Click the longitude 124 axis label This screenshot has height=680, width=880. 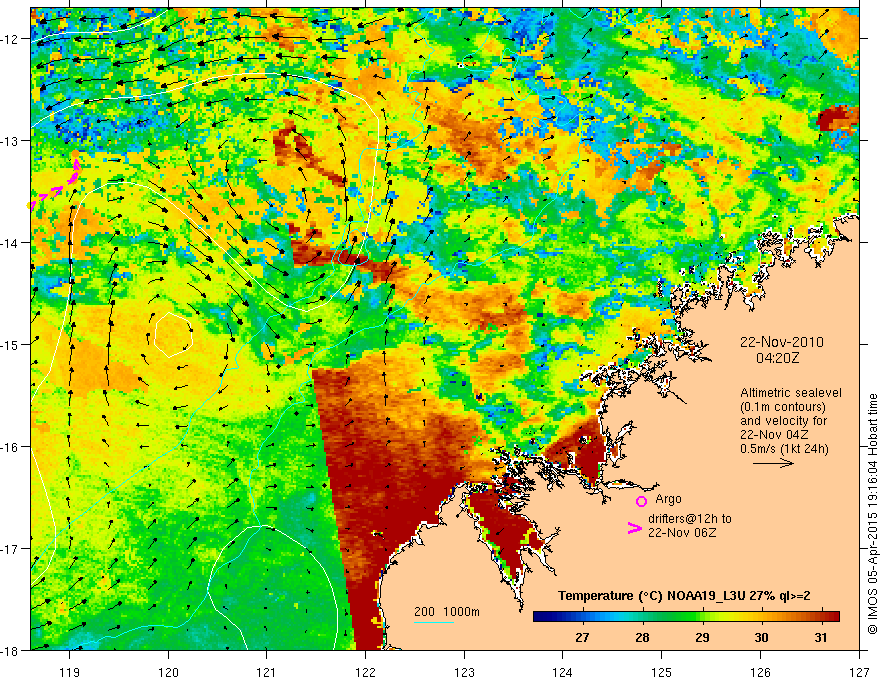click(x=562, y=672)
